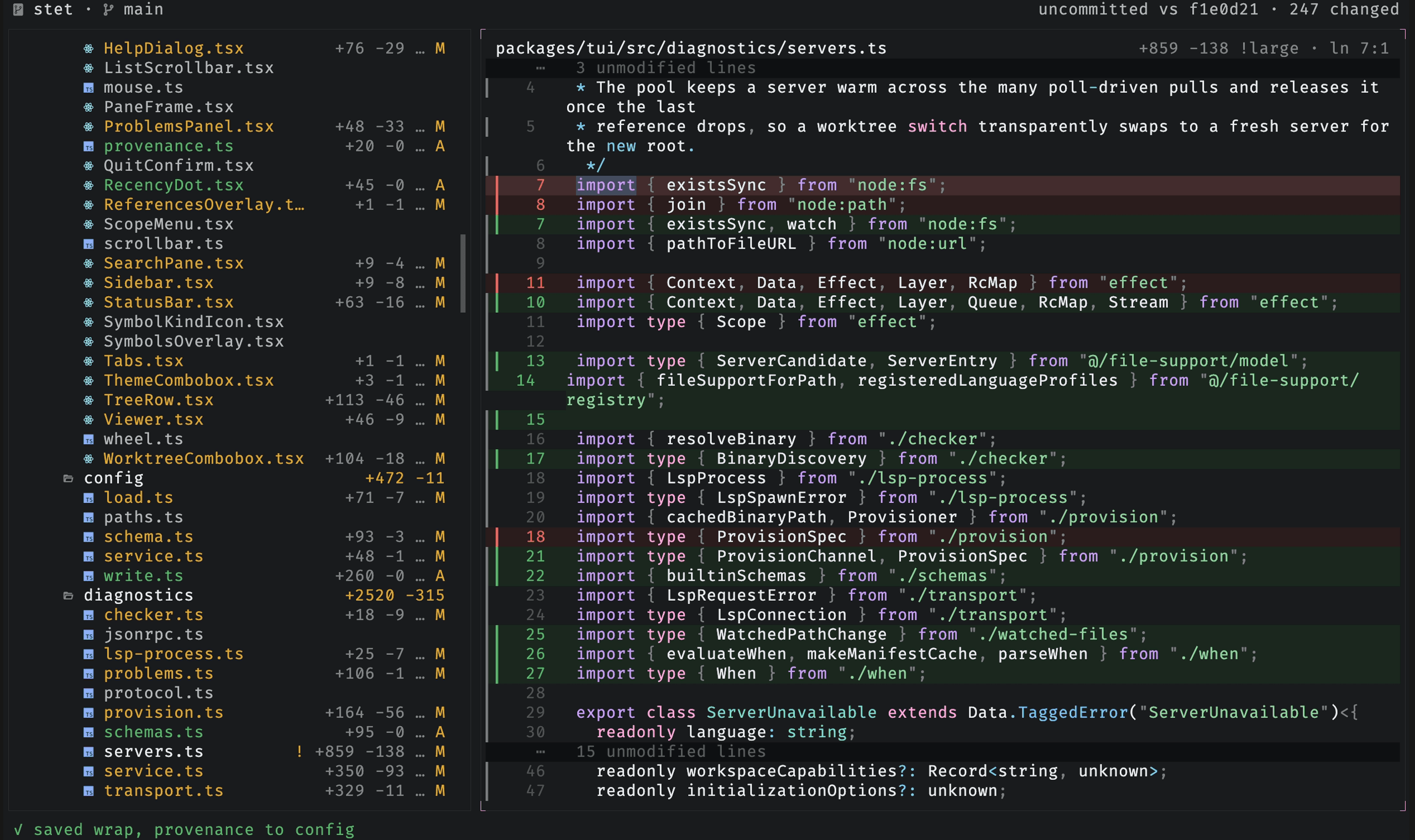Open PaneFrame.tsx in the file tree
Screen dimensions: 1415x840
tap(169, 107)
